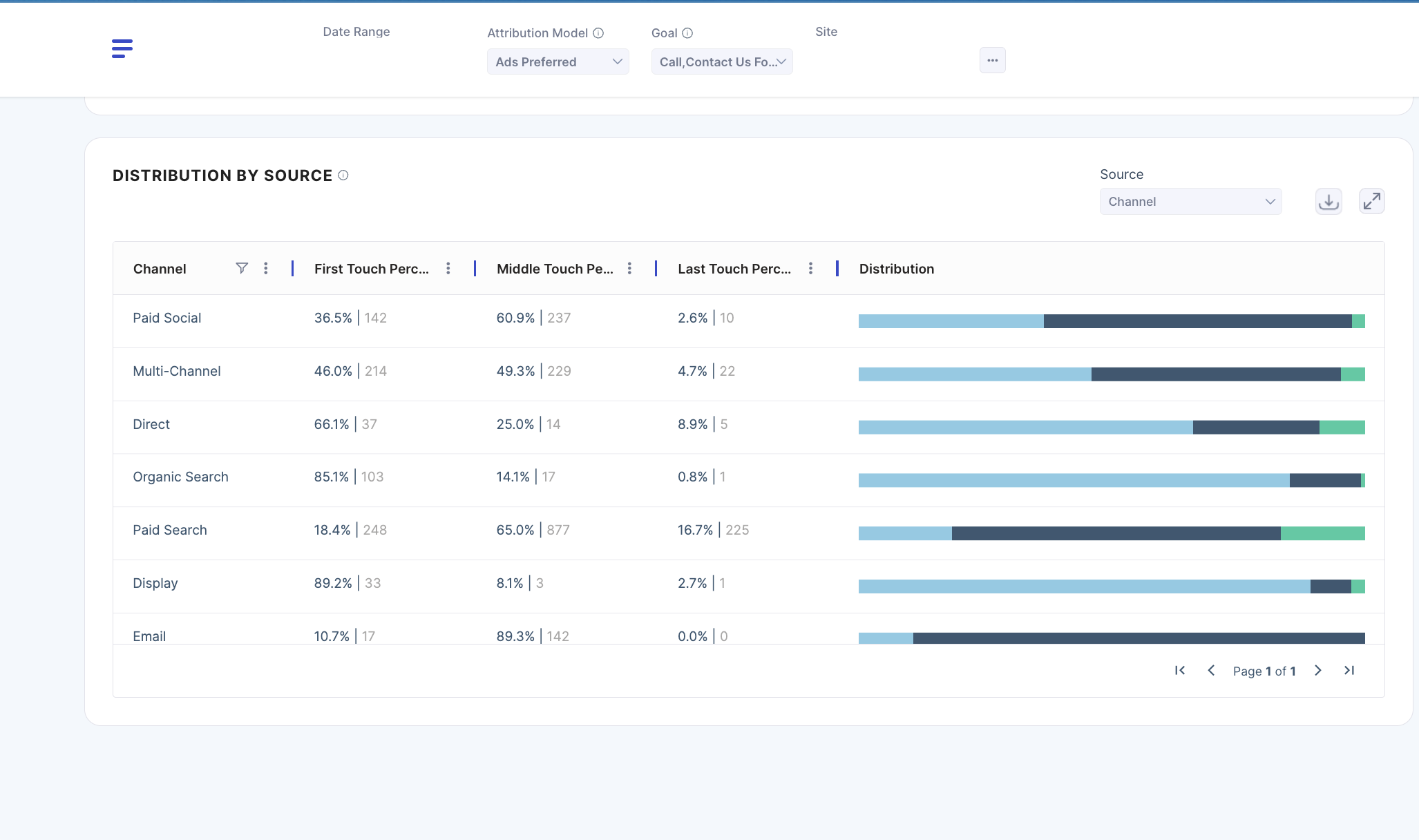Open the Channel column filter
This screenshot has height=840, width=1419.
[x=242, y=268]
